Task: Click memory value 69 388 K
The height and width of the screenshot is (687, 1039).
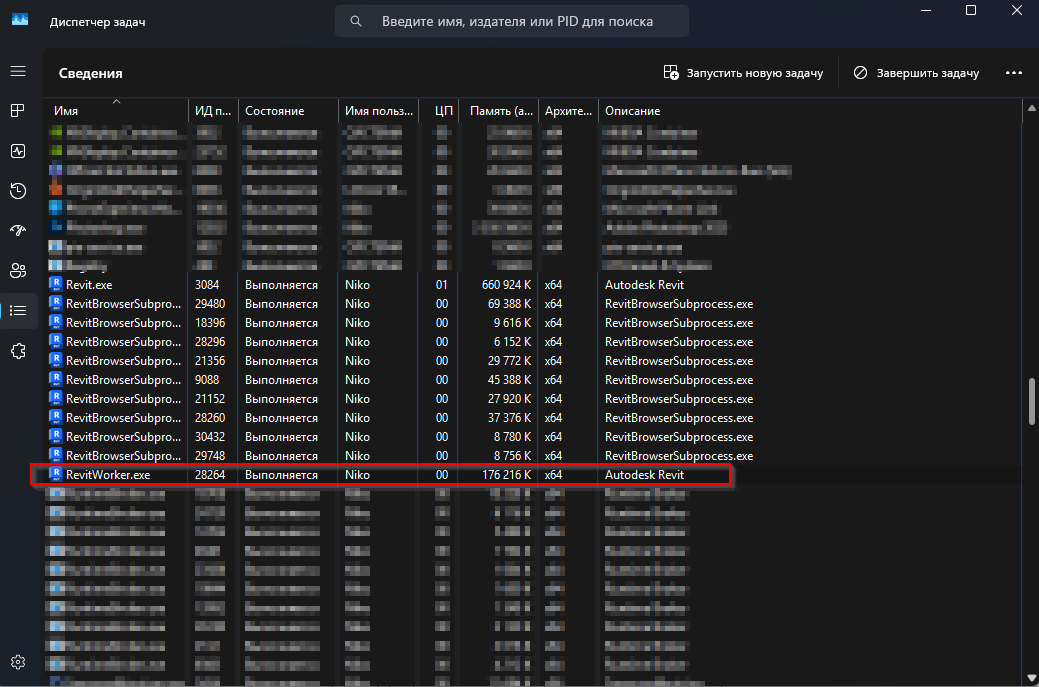Action: point(510,304)
